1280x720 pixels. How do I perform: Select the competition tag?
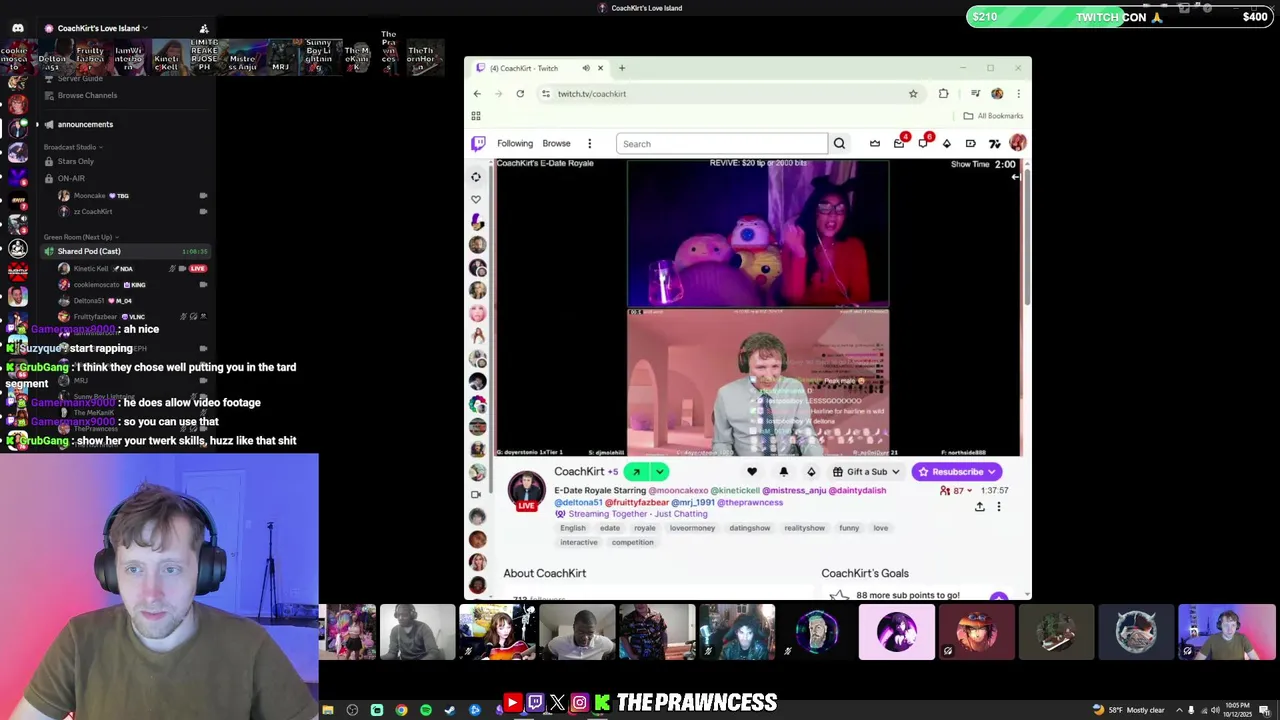click(x=632, y=542)
